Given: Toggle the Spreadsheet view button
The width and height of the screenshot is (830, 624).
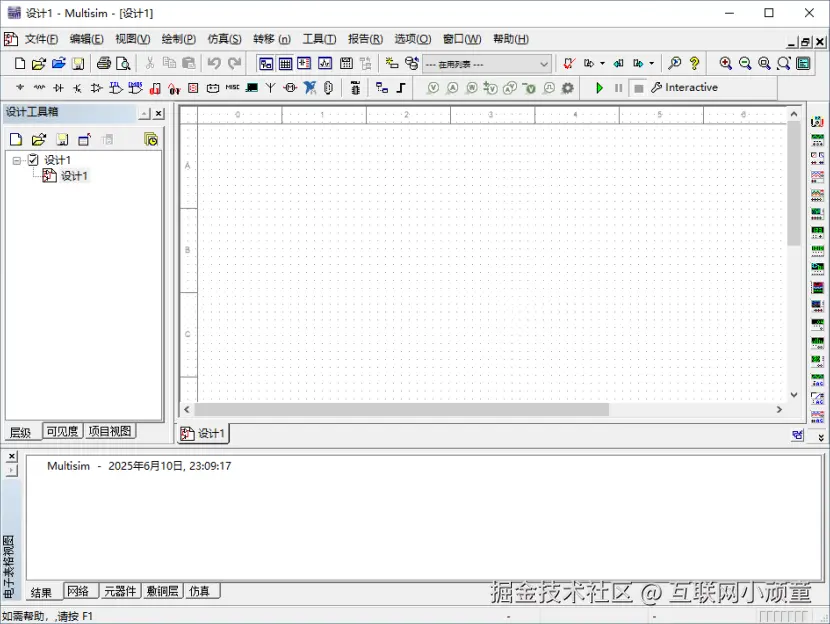Looking at the screenshot, I should pyautogui.click(x=285, y=64).
